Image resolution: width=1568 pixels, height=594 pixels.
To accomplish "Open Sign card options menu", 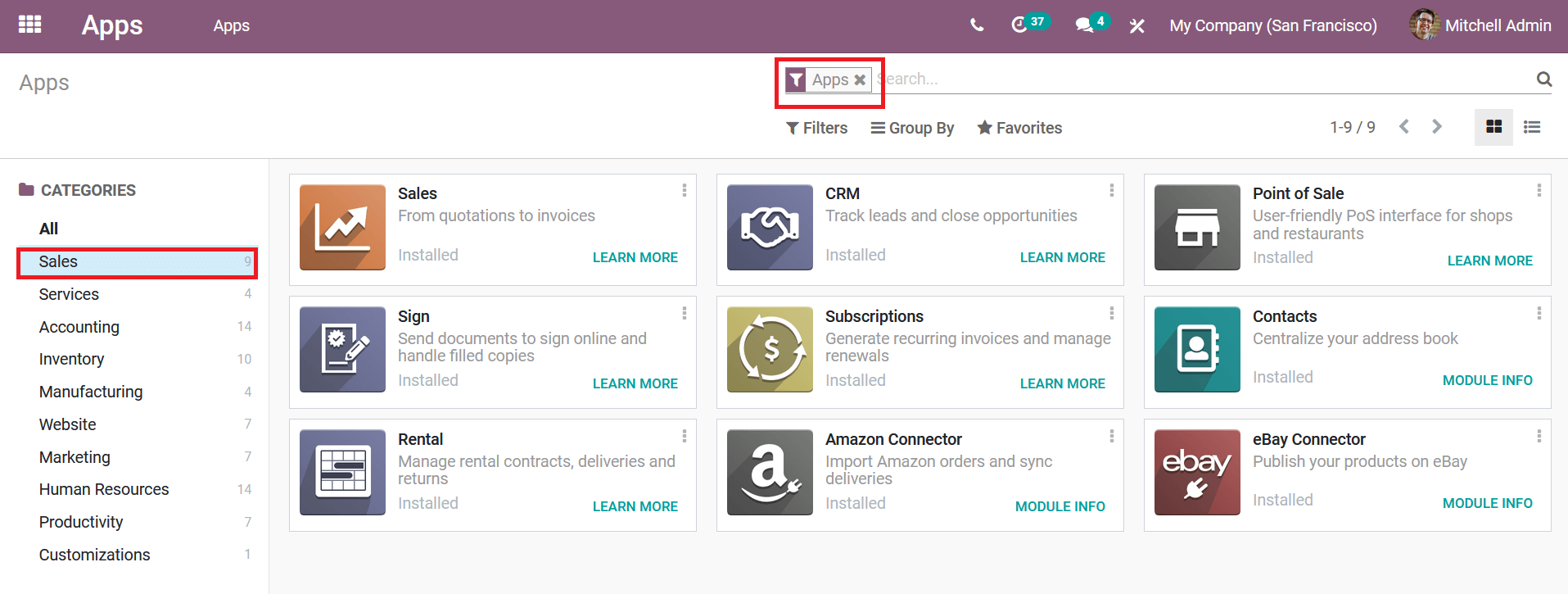I will pos(685,313).
